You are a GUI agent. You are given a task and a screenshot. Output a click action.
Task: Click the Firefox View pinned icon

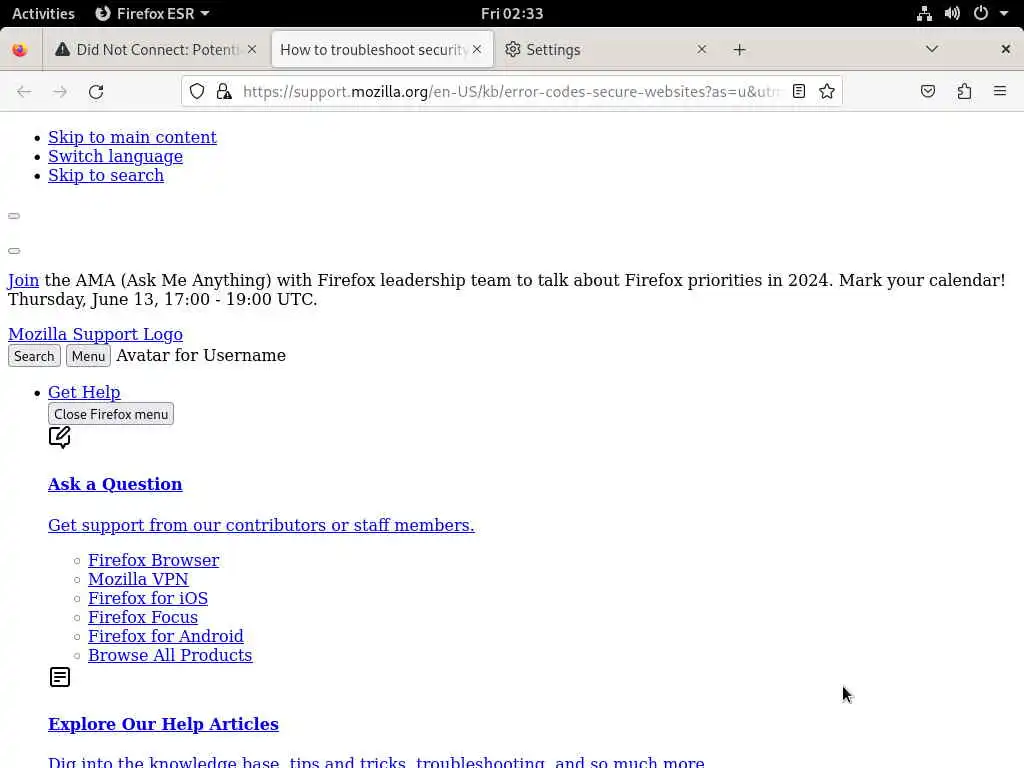[20, 50]
